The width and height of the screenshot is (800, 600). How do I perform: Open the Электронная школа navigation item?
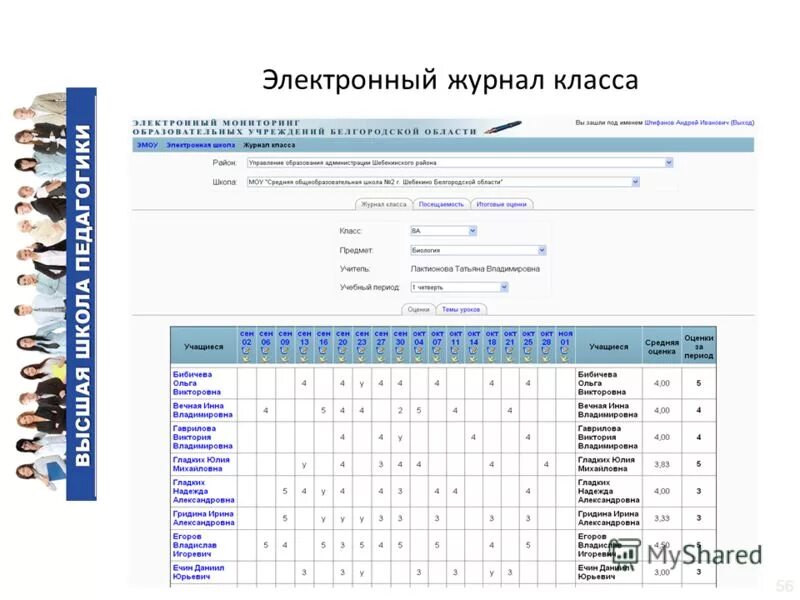coord(201,145)
